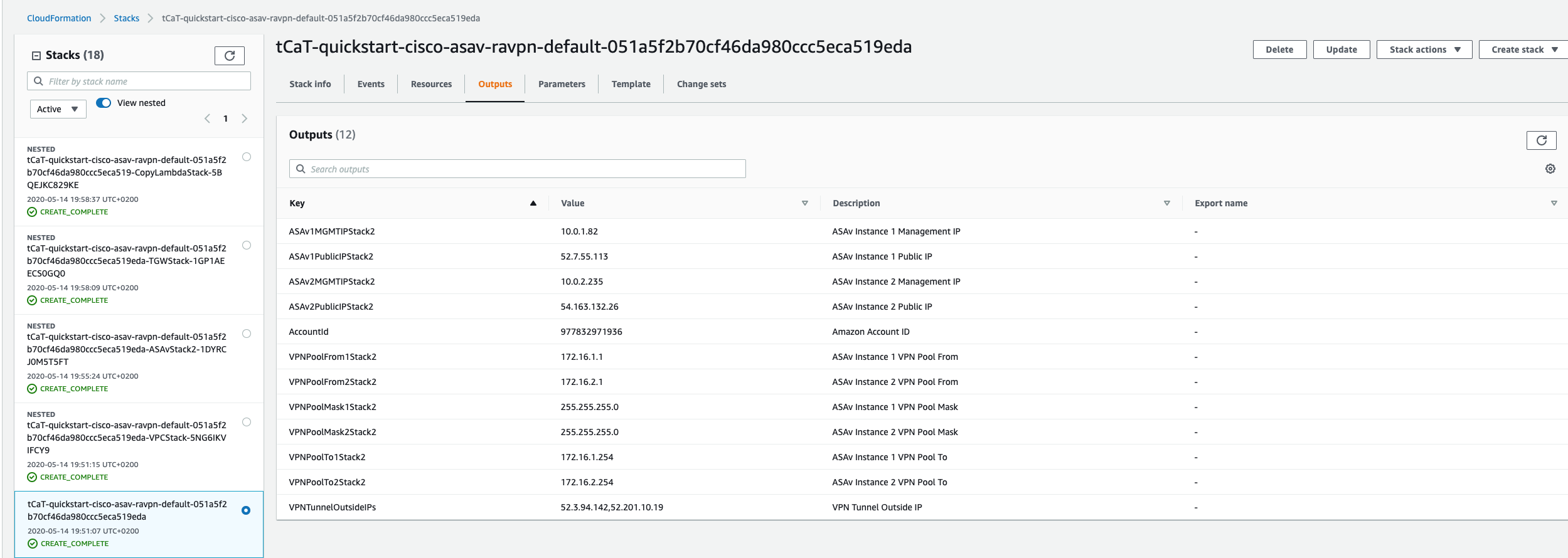Switch to the Resources tab
This screenshot has height=558, width=1568.
431,84
